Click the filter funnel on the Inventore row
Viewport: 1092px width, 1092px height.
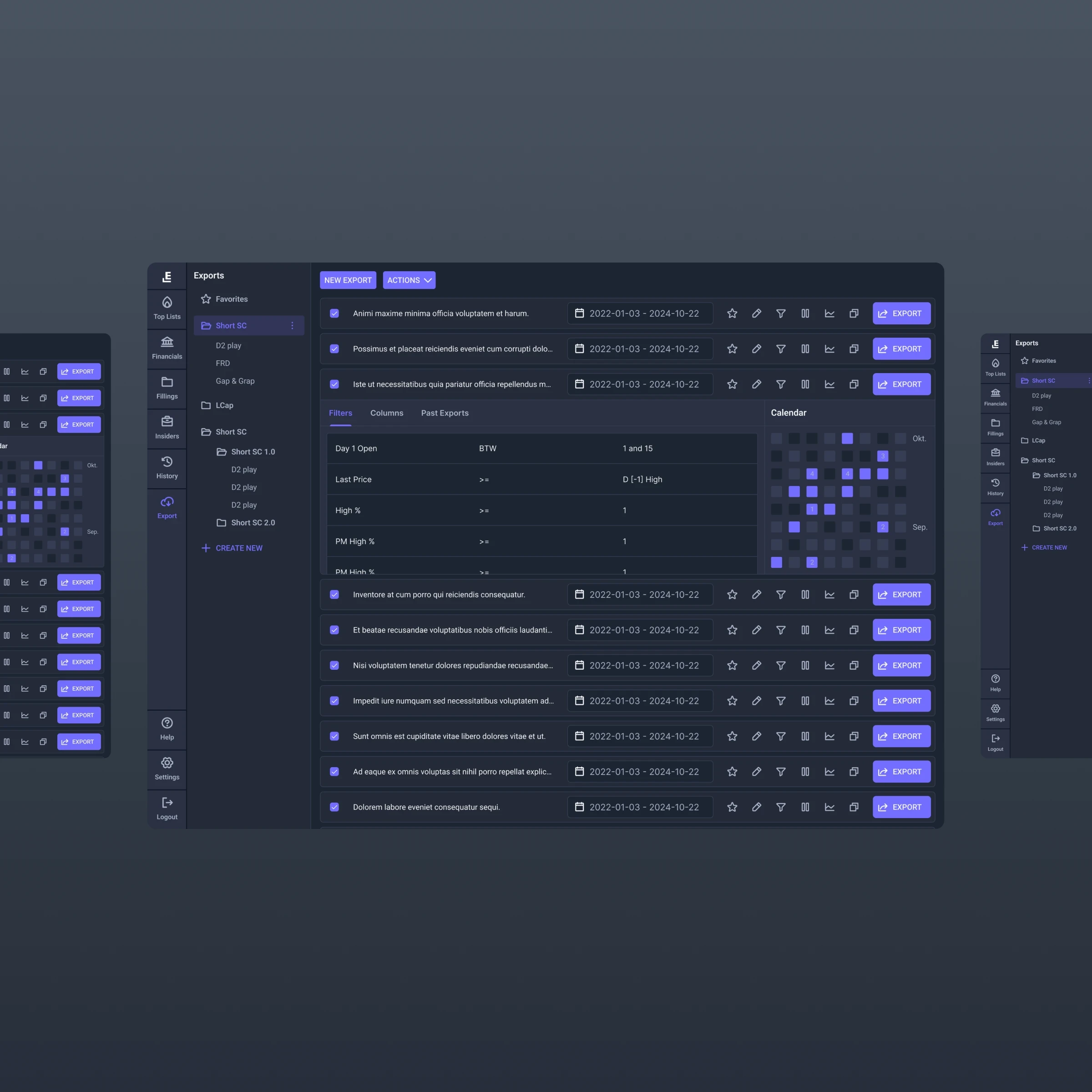tap(781, 595)
